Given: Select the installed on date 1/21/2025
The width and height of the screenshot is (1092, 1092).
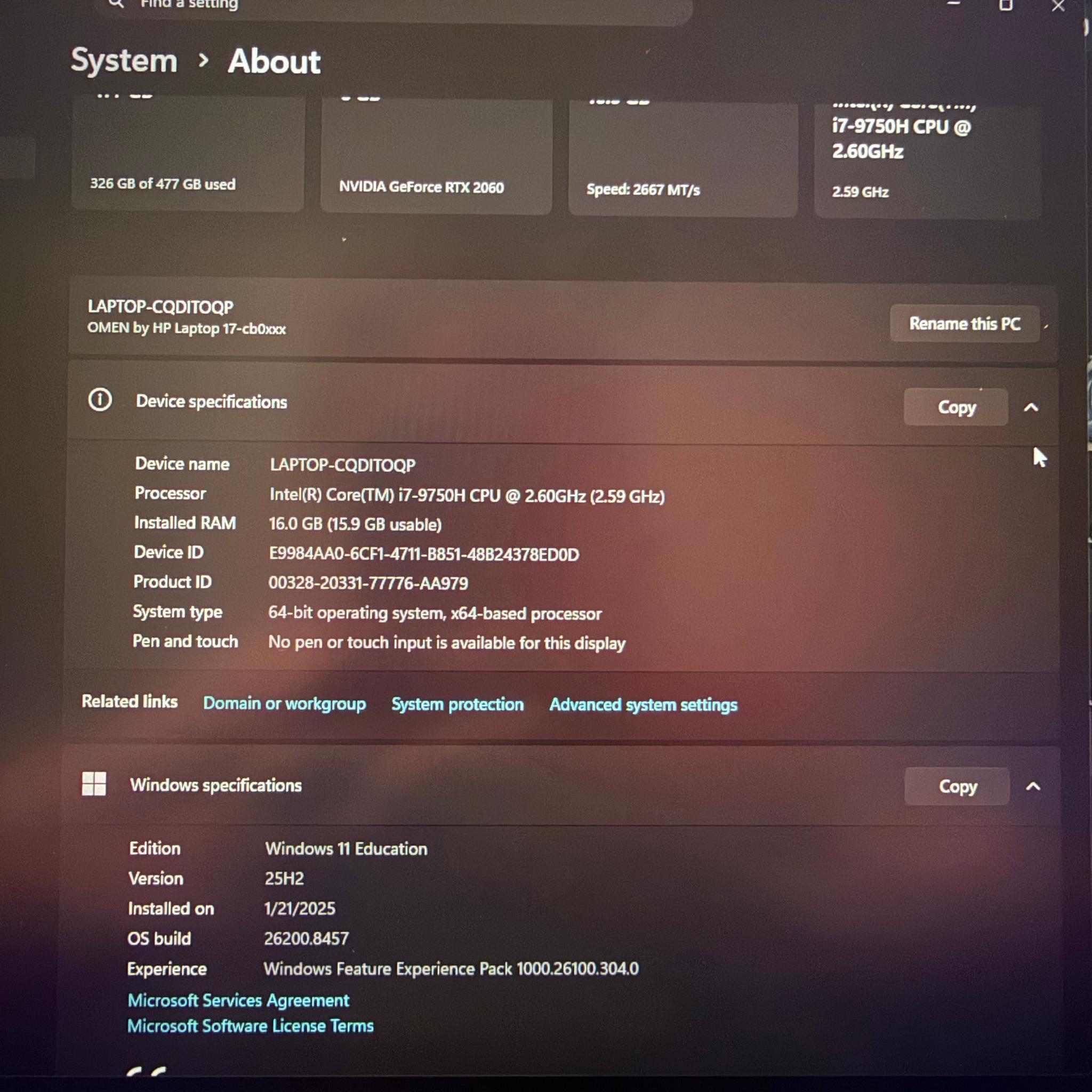Looking at the screenshot, I should click(300, 909).
